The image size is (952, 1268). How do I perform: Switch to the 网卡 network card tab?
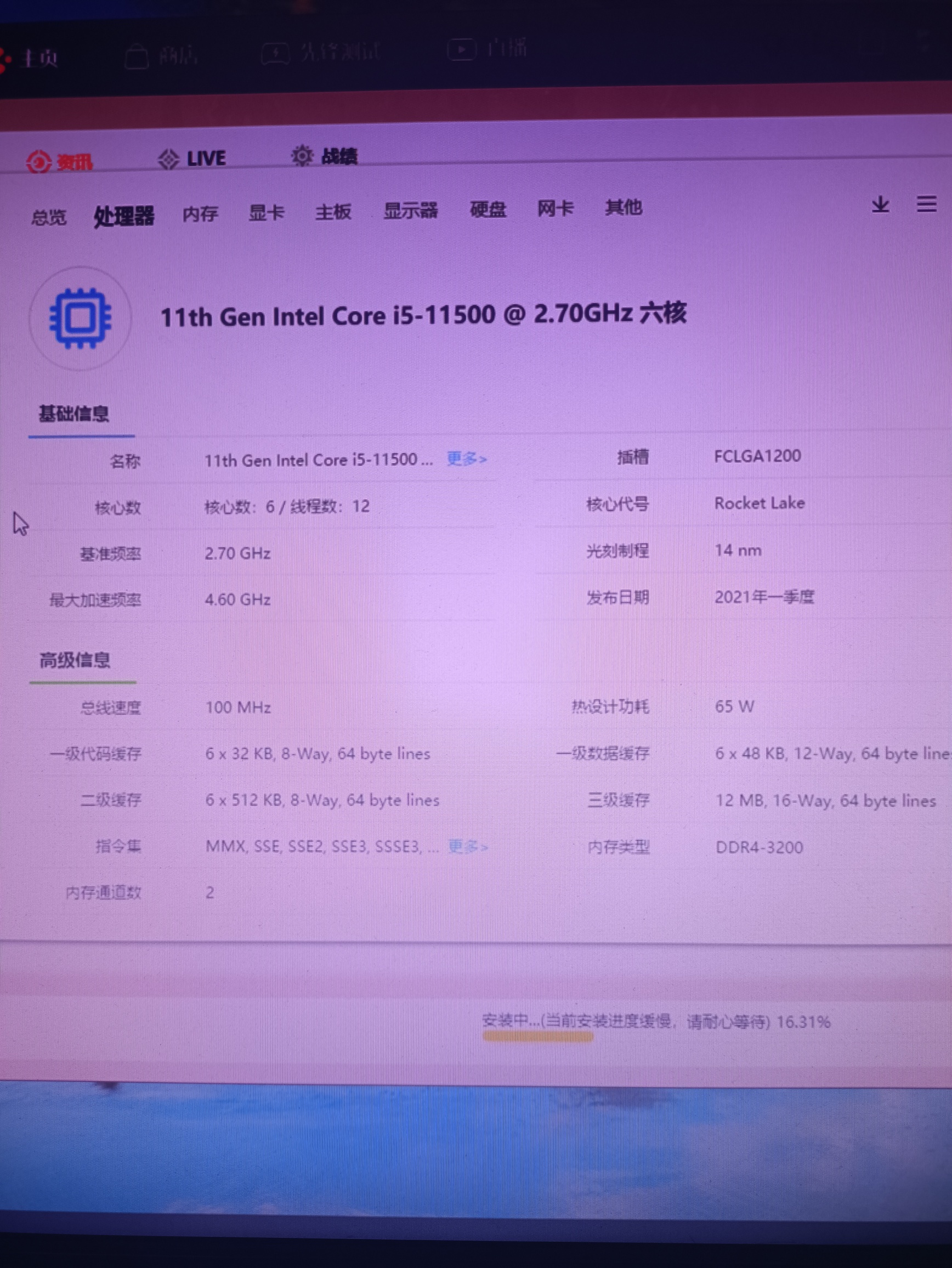555,208
